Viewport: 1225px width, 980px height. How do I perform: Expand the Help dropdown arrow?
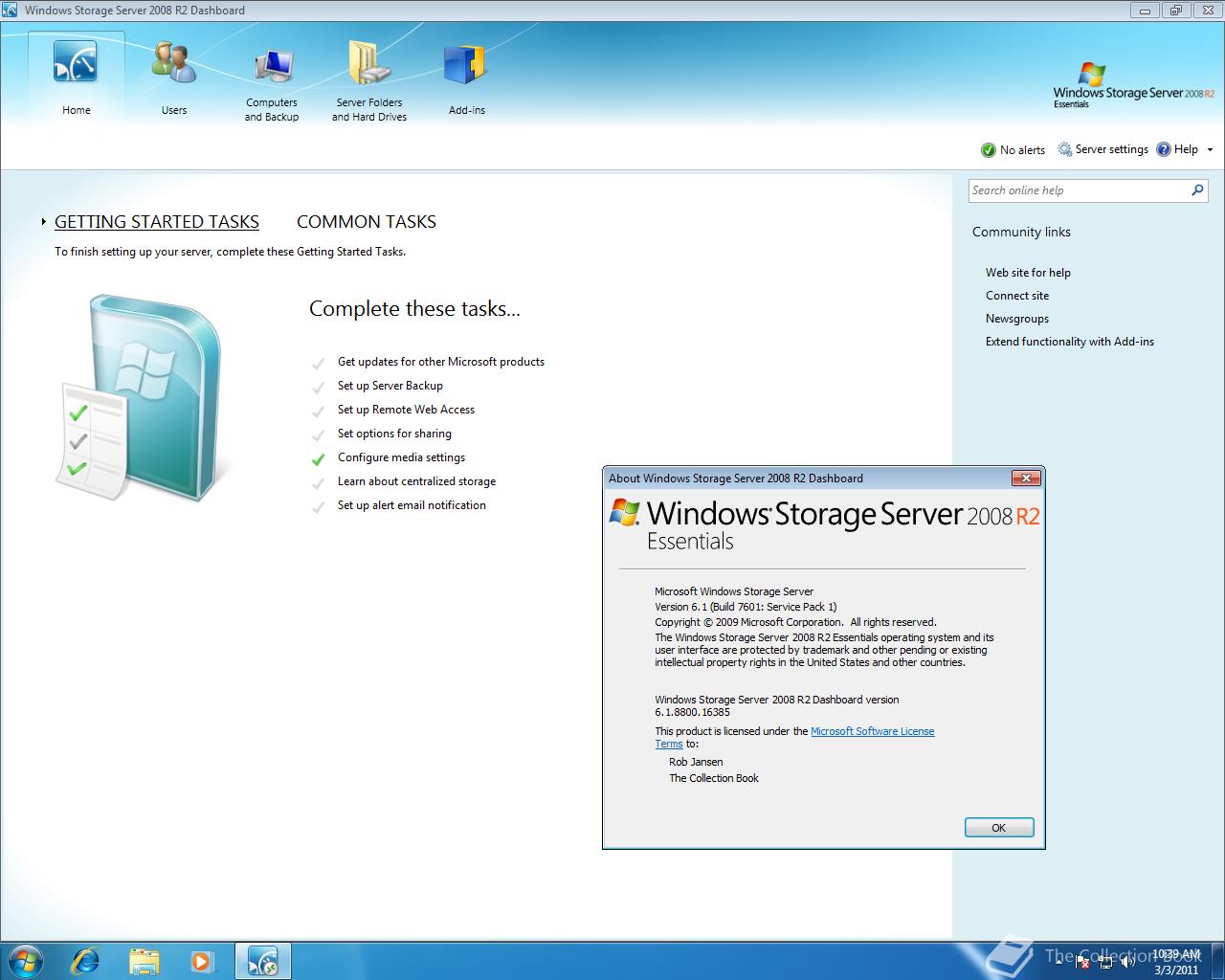pos(1210,149)
